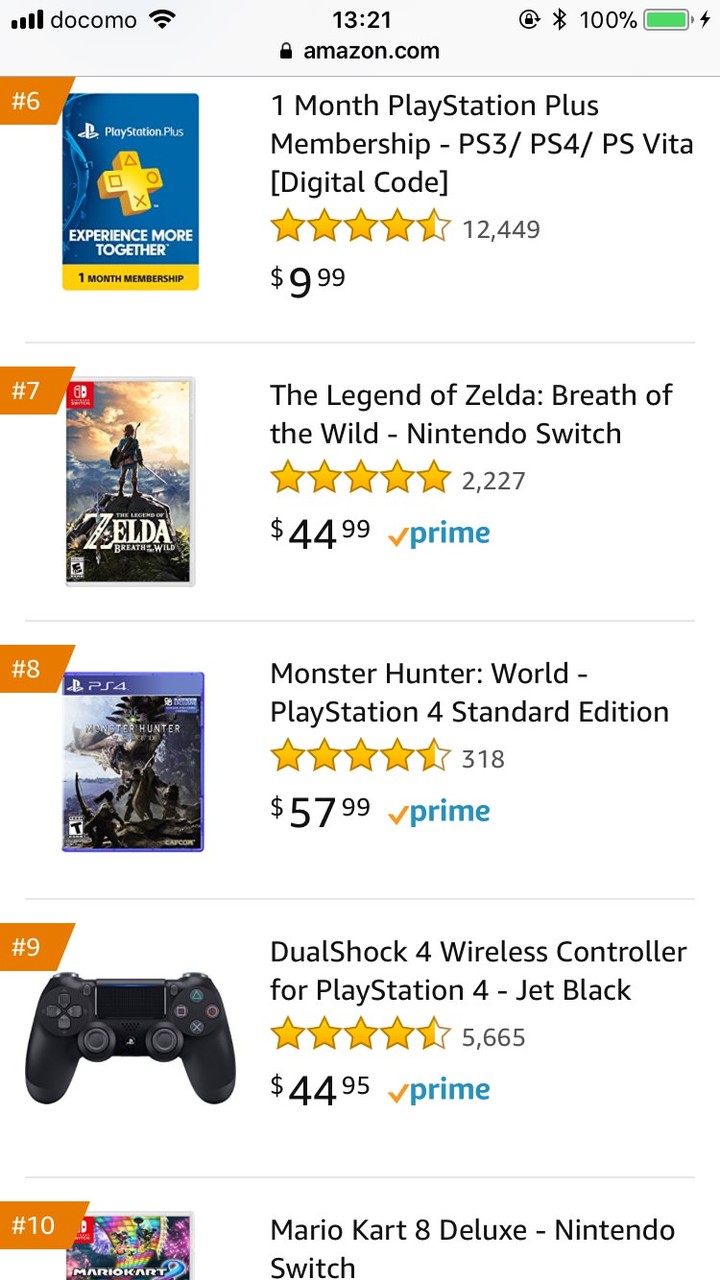Open Monster Hunter: World Standard Edition title
Screen dimensions: 720x1280
pyautogui.click(x=468, y=692)
